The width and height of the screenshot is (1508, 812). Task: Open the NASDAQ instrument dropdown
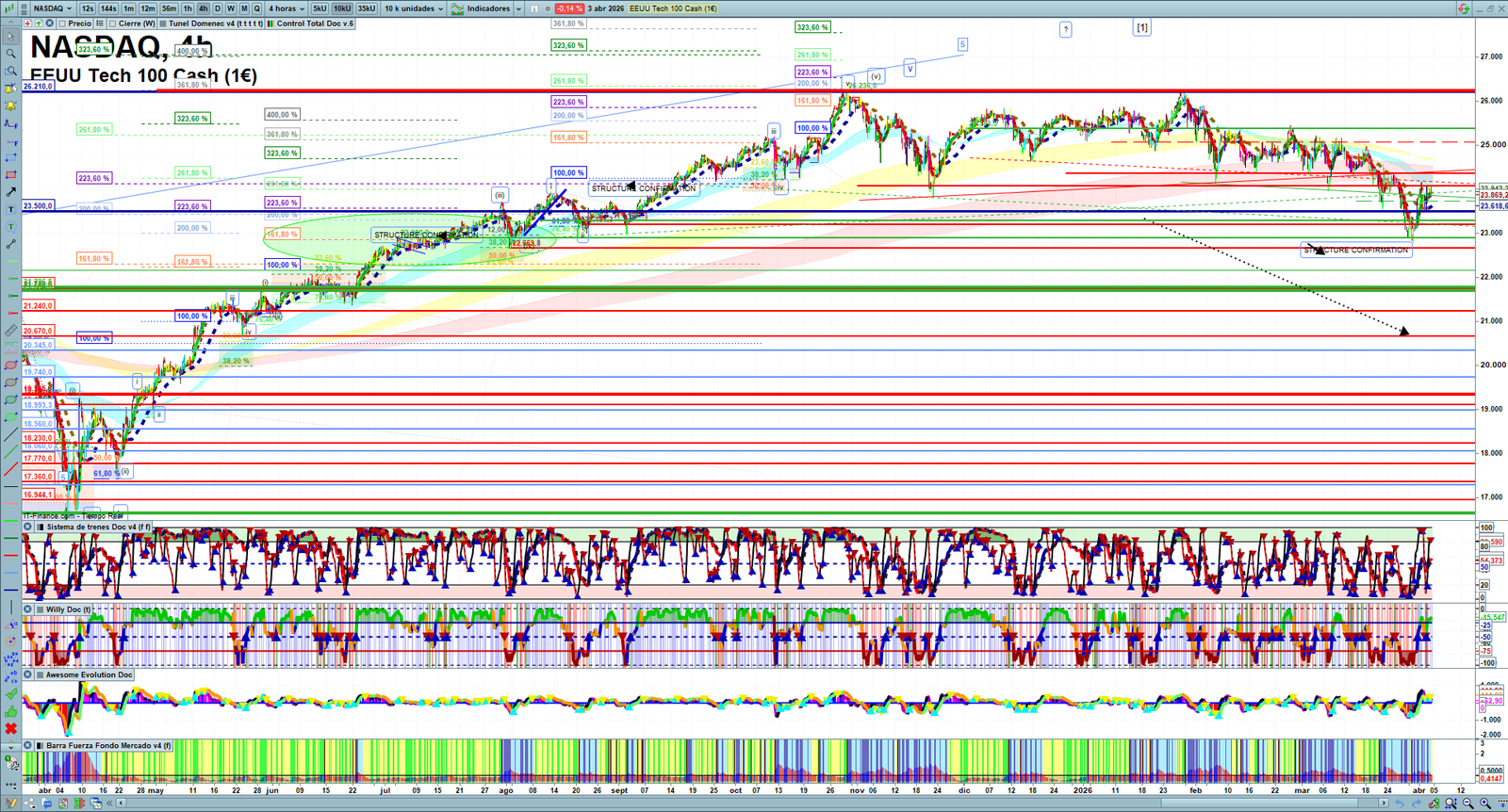[x=53, y=8]
